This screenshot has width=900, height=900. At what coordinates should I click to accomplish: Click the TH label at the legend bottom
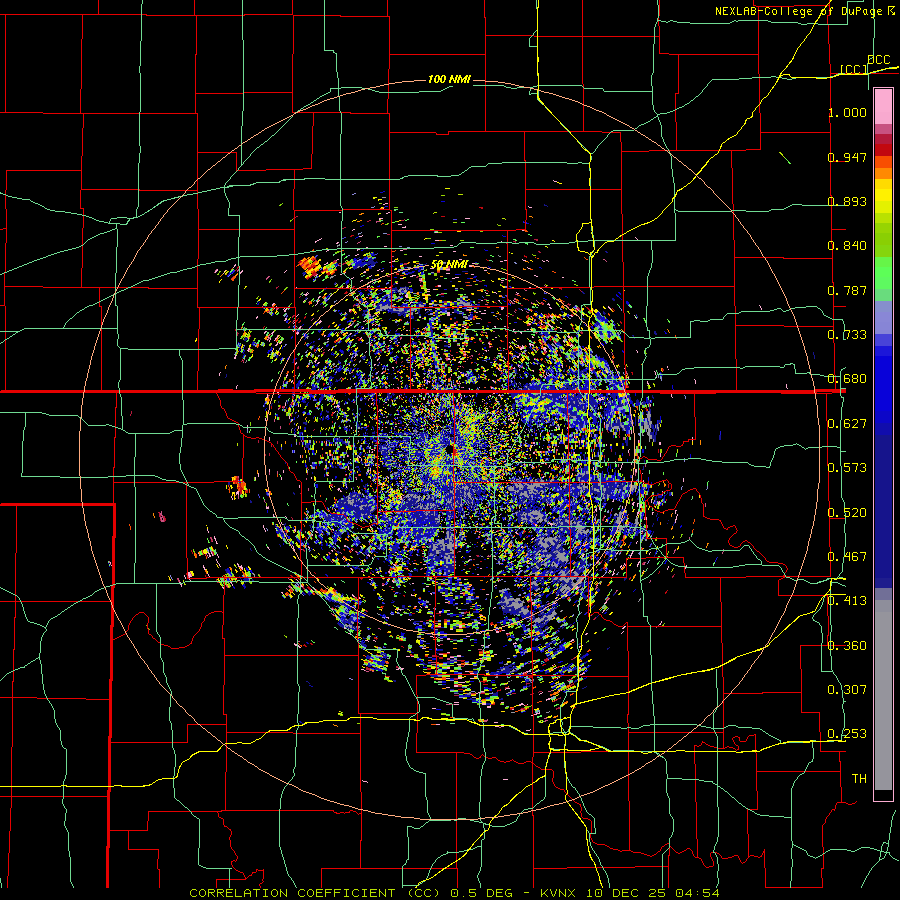tap(859, 779)
